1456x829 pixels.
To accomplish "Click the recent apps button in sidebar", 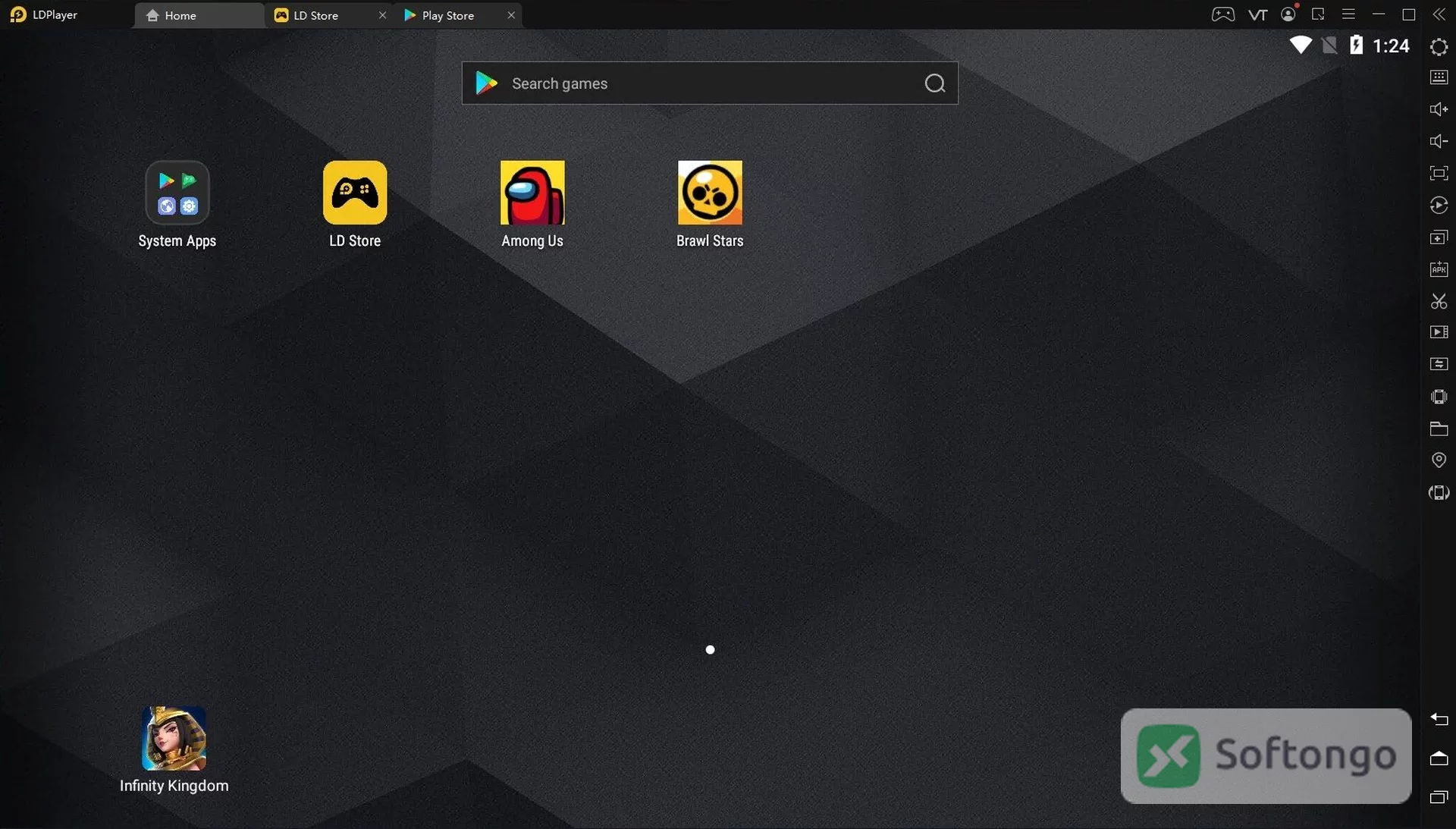I will tap(1439, 797).
